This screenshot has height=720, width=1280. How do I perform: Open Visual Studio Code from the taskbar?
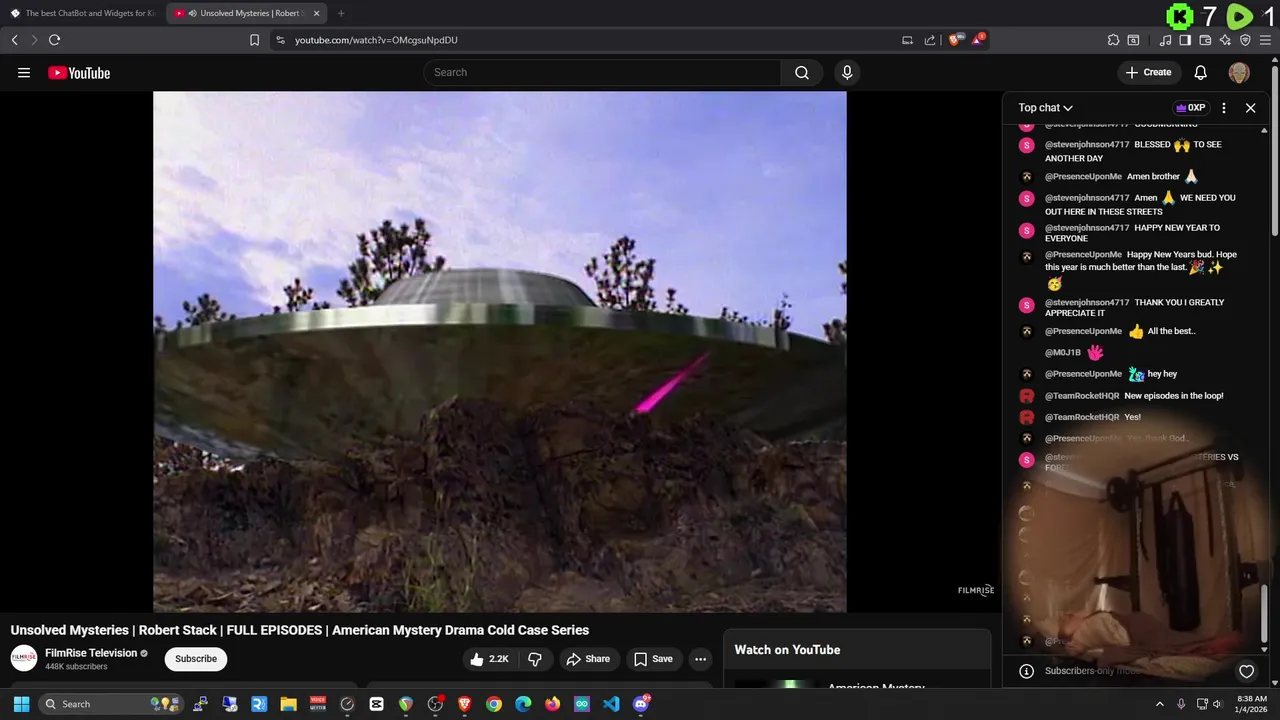point(611,704)
